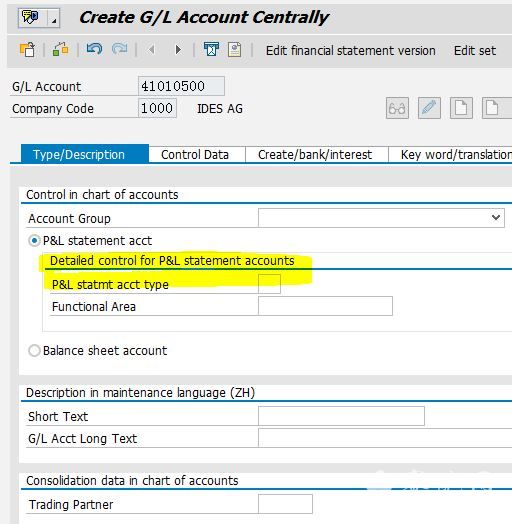
Task: Click the change documents page icon
Action: pos(235,49)
